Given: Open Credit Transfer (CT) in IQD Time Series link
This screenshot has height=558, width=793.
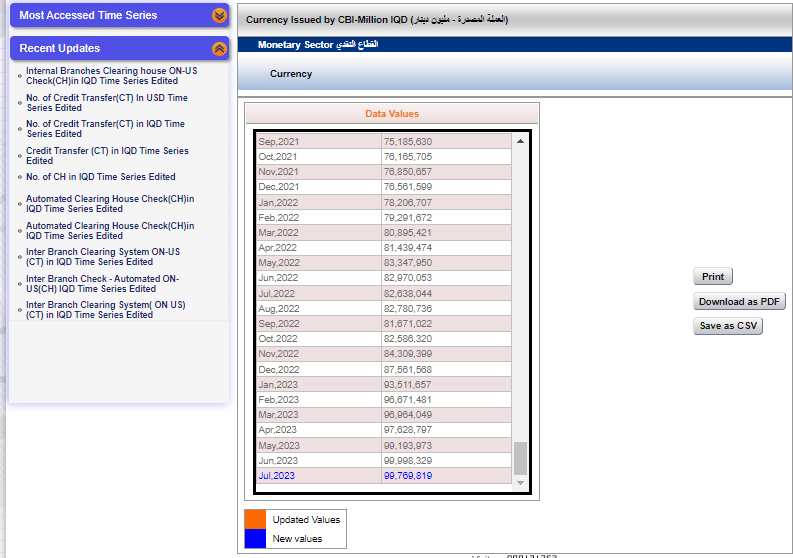Looking at the screenshot, I should tap(107, 155).
